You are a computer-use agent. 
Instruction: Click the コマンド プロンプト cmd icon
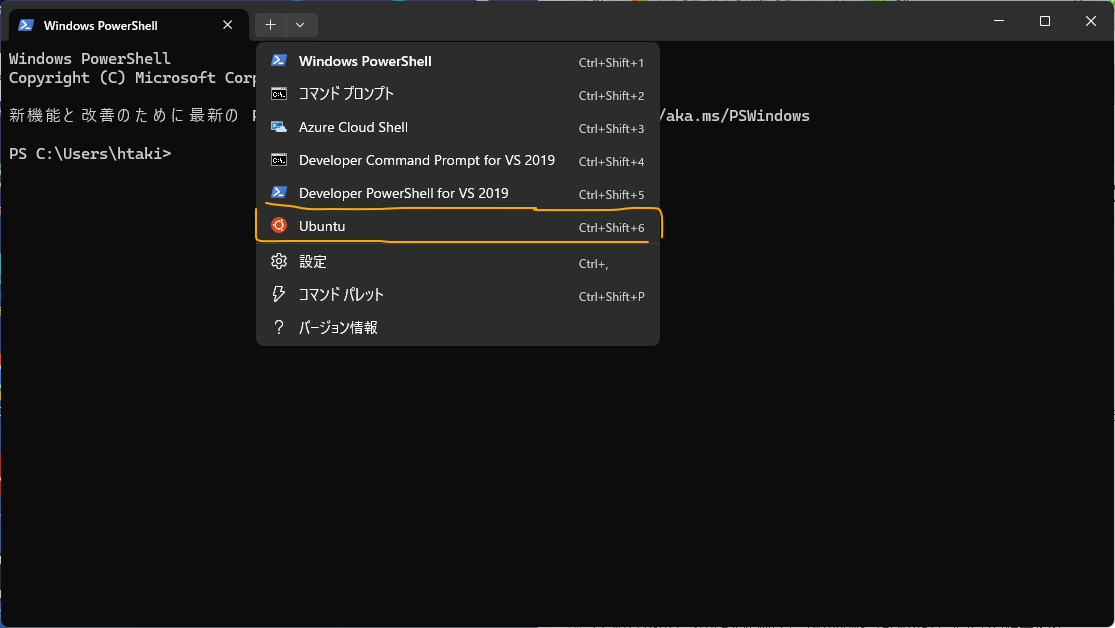[279, 94]
